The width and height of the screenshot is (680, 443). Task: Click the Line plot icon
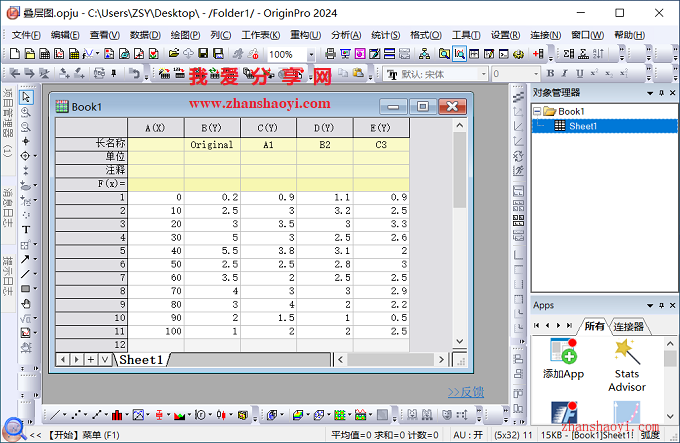tap(55, 415)
